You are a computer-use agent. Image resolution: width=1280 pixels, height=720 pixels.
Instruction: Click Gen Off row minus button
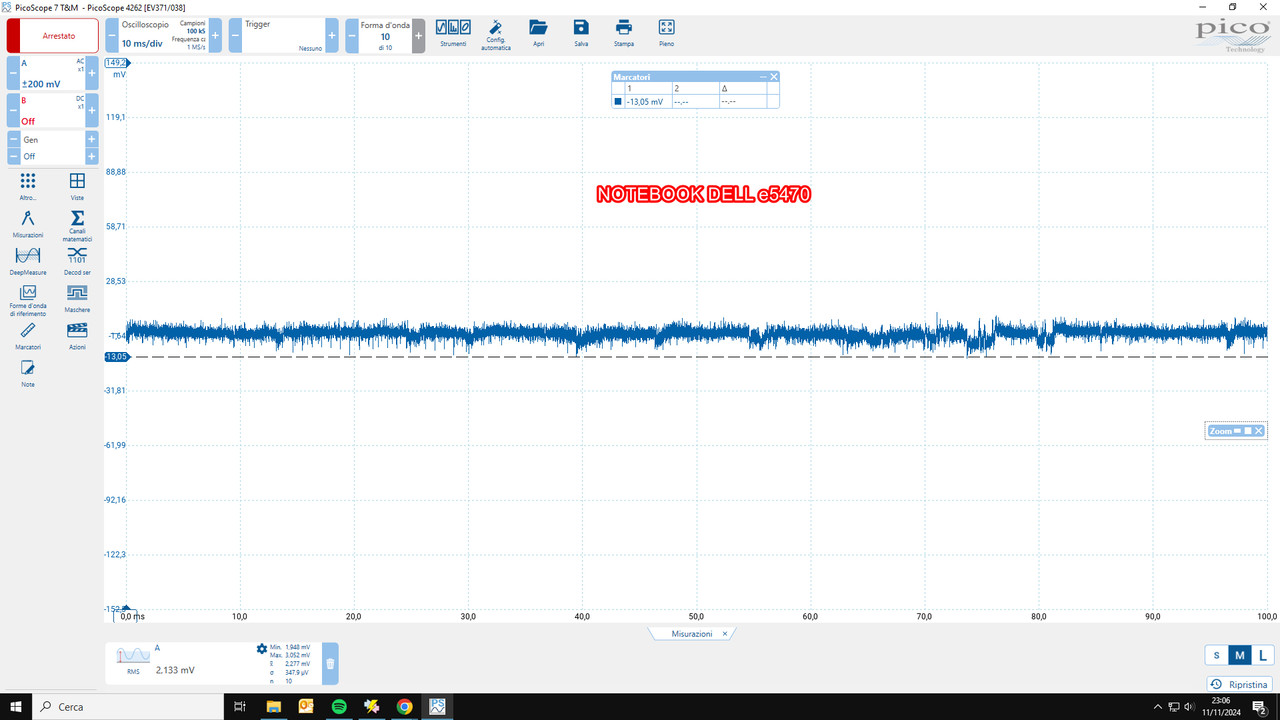point(14,157)
